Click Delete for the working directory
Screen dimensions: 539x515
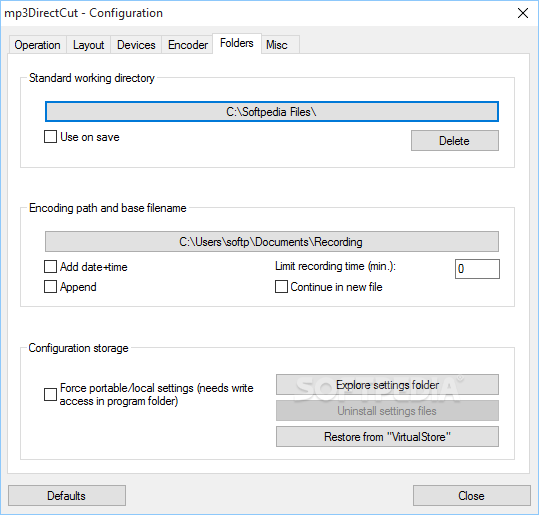(454, 141)
